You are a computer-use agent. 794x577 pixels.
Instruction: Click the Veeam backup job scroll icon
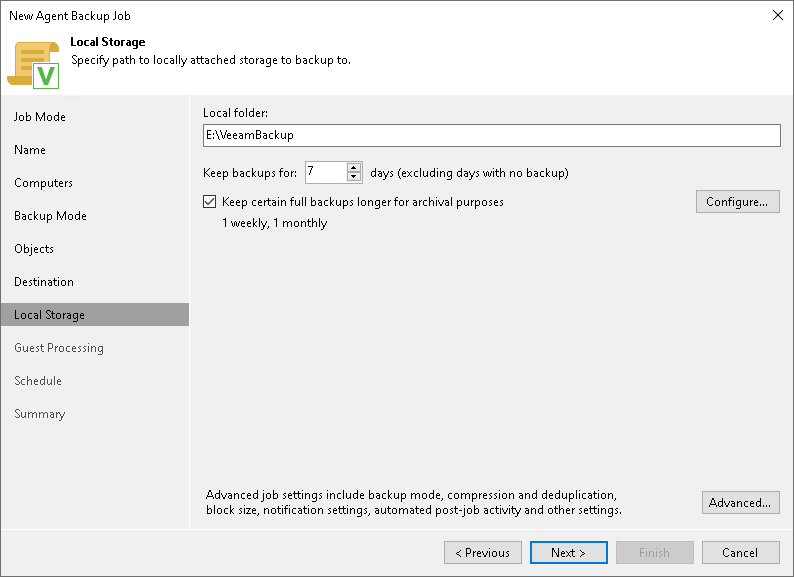pyautogui.click(x=33, y=64)
